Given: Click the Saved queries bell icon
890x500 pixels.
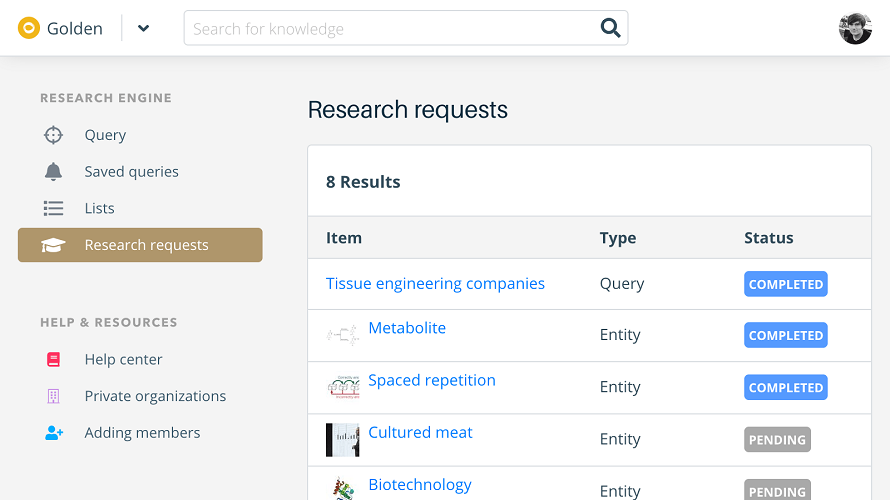Looking at the screenshot, I should tap(53, 171).
